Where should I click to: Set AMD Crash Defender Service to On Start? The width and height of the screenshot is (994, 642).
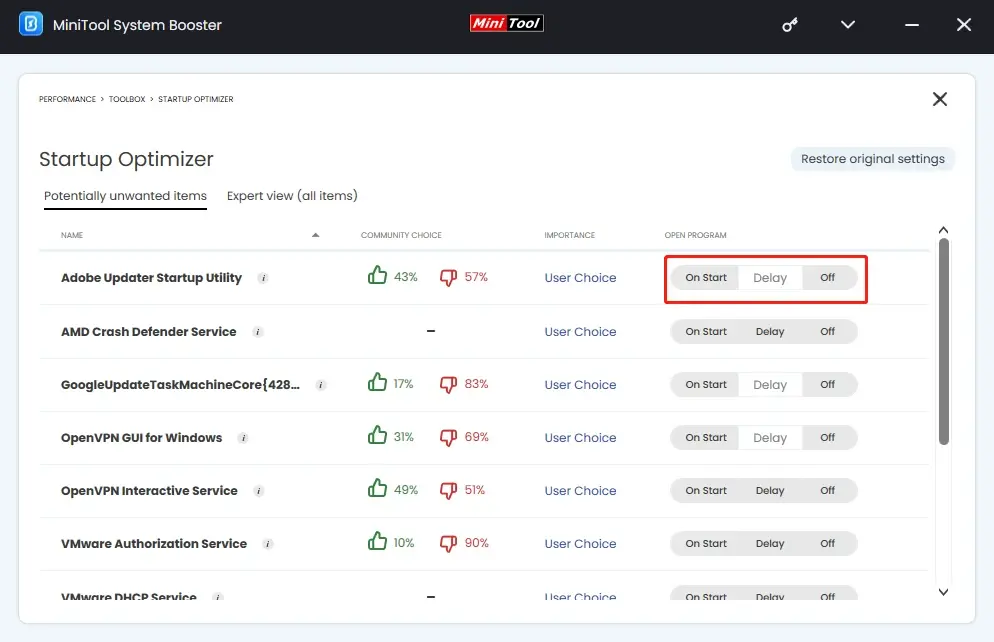[706, 331]
